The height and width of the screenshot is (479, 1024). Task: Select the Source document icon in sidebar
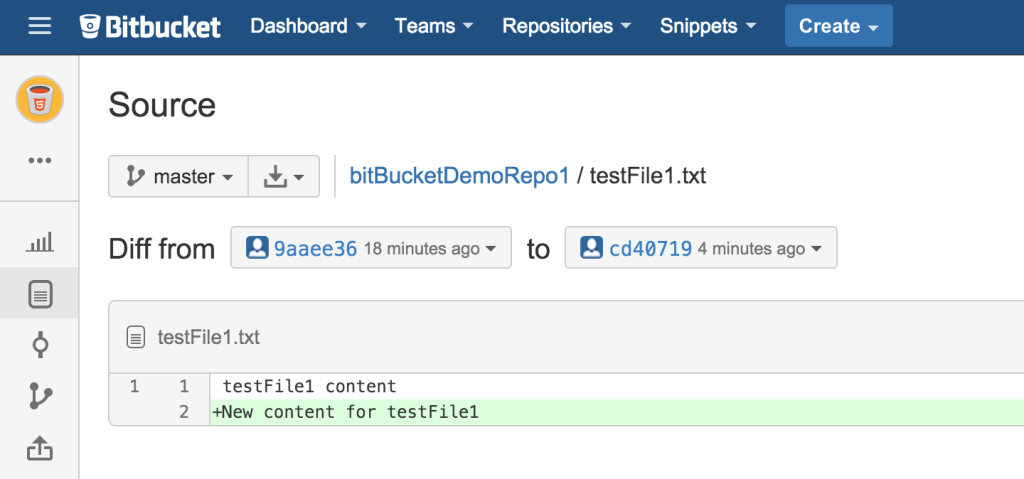pyautogui.click(x=40, y=294)
